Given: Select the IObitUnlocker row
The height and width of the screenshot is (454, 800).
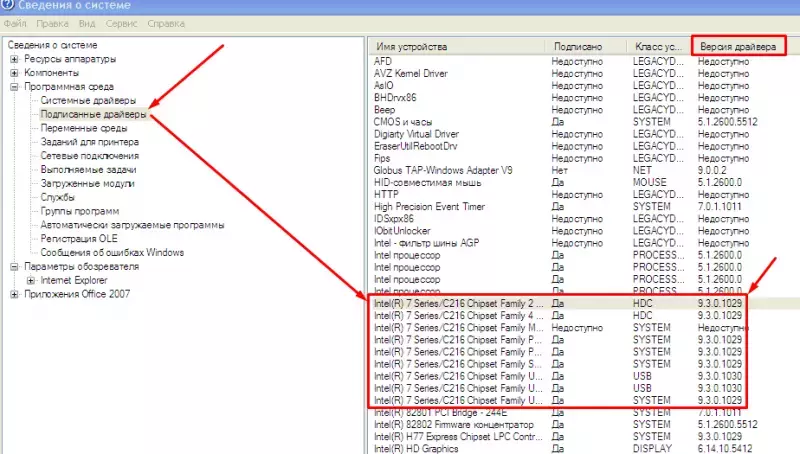Looking at the screenshot, I should click(584, 231).
